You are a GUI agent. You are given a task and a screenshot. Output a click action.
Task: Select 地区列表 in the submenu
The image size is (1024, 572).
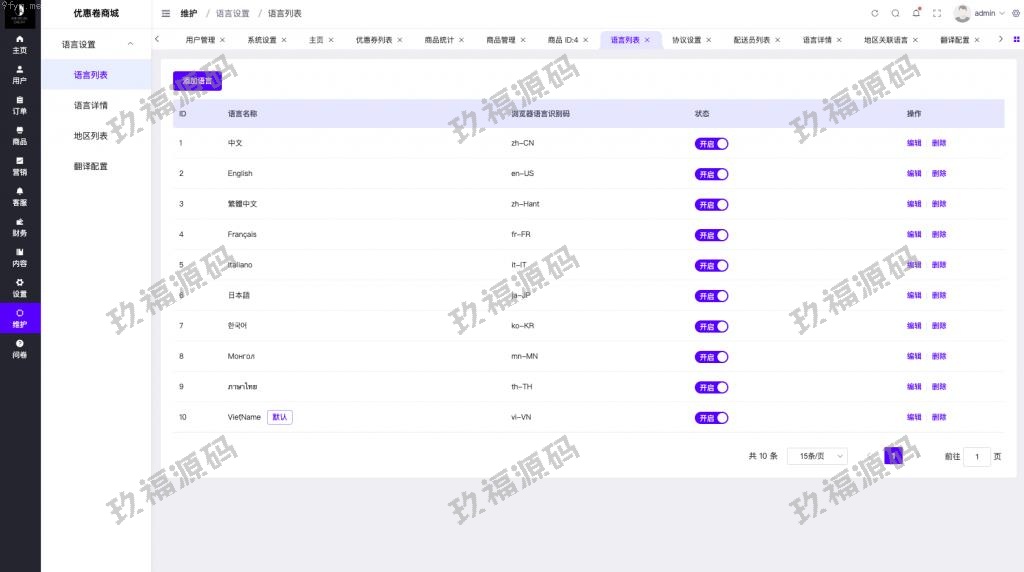90,136
